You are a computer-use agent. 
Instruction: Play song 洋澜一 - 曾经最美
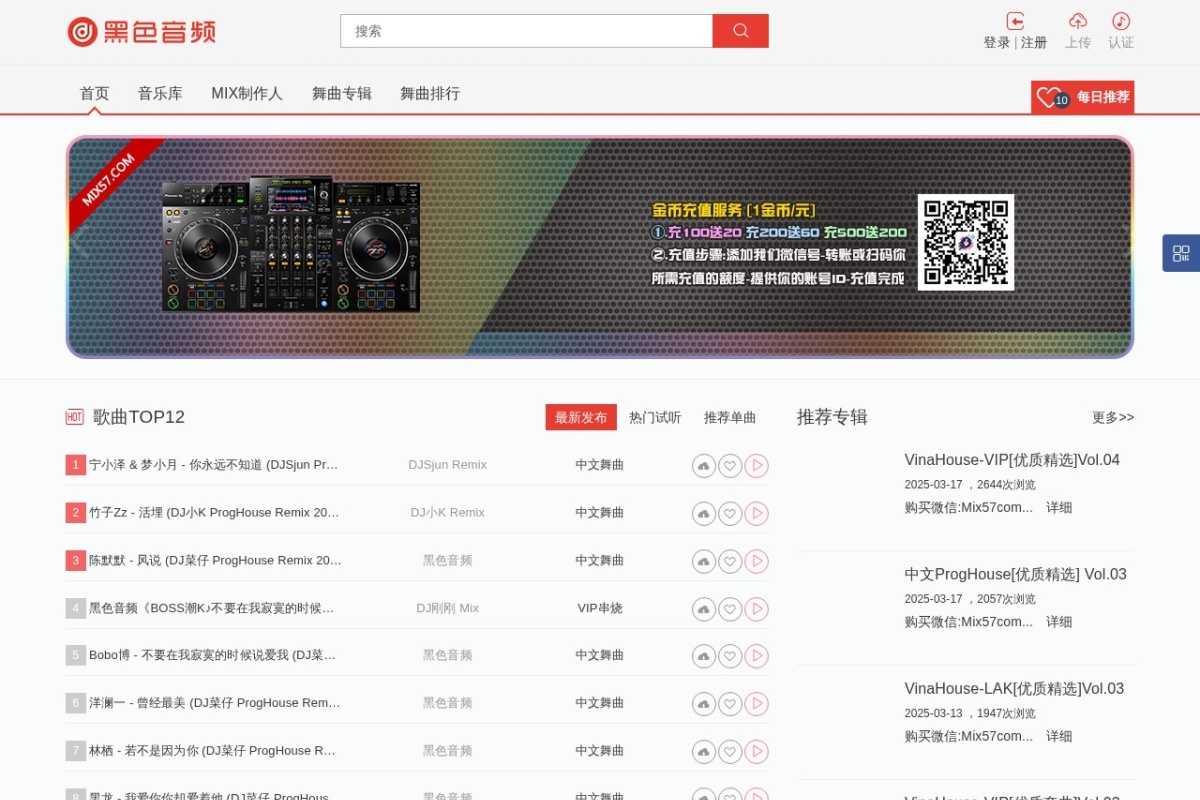click(756, 704)
